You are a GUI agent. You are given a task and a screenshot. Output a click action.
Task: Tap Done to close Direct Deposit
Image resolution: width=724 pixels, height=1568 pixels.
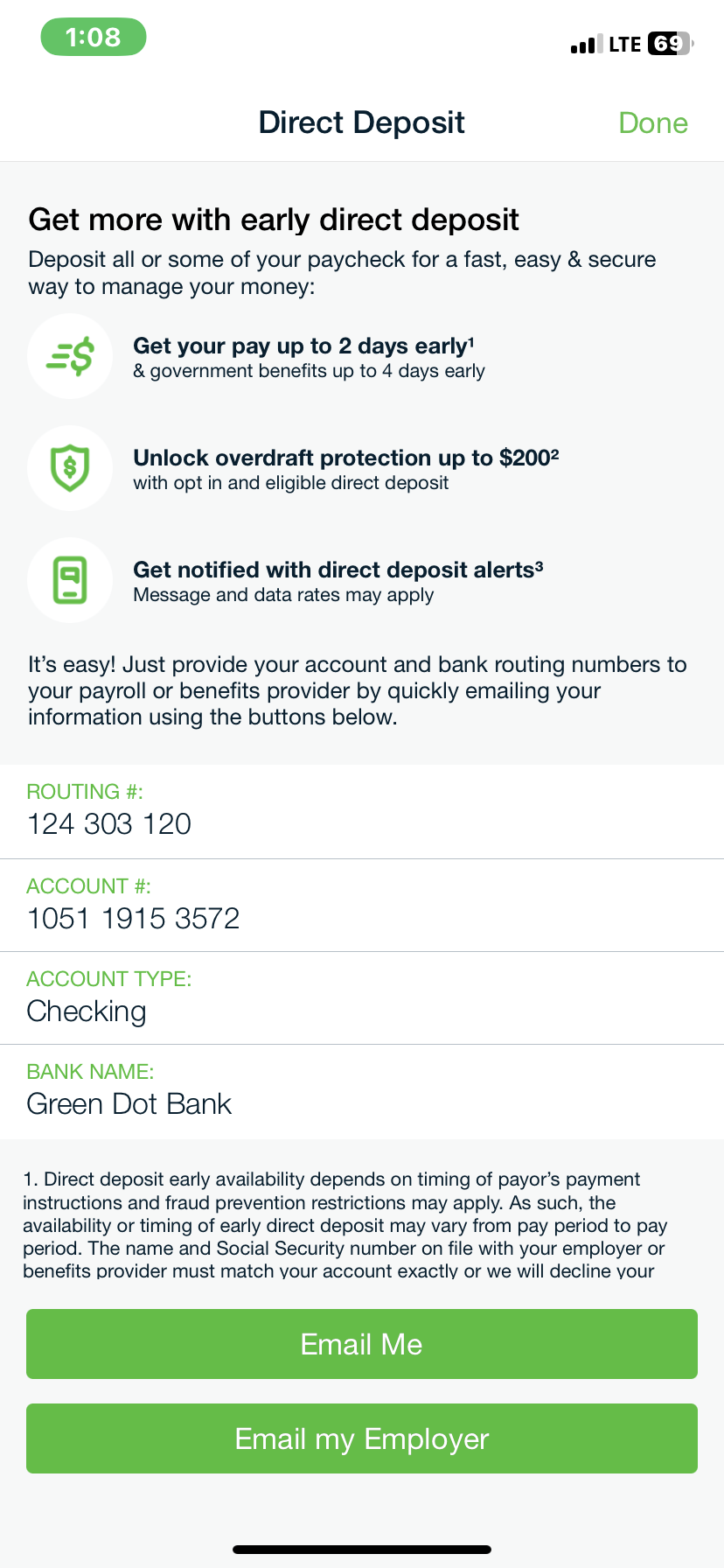(653, 122)
